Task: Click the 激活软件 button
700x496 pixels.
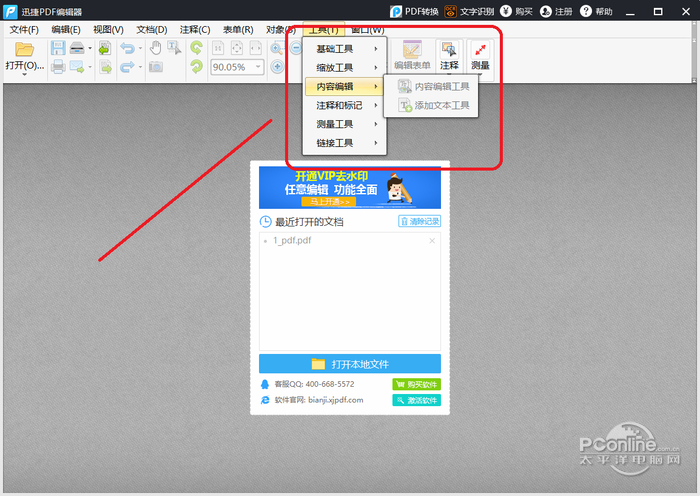Action: 417,400
